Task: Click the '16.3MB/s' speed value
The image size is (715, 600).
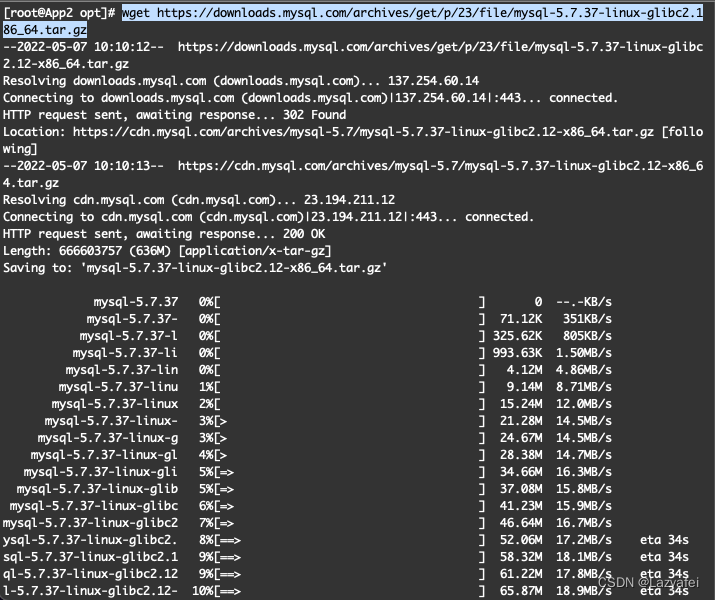Action: click(x=584, y=472)
